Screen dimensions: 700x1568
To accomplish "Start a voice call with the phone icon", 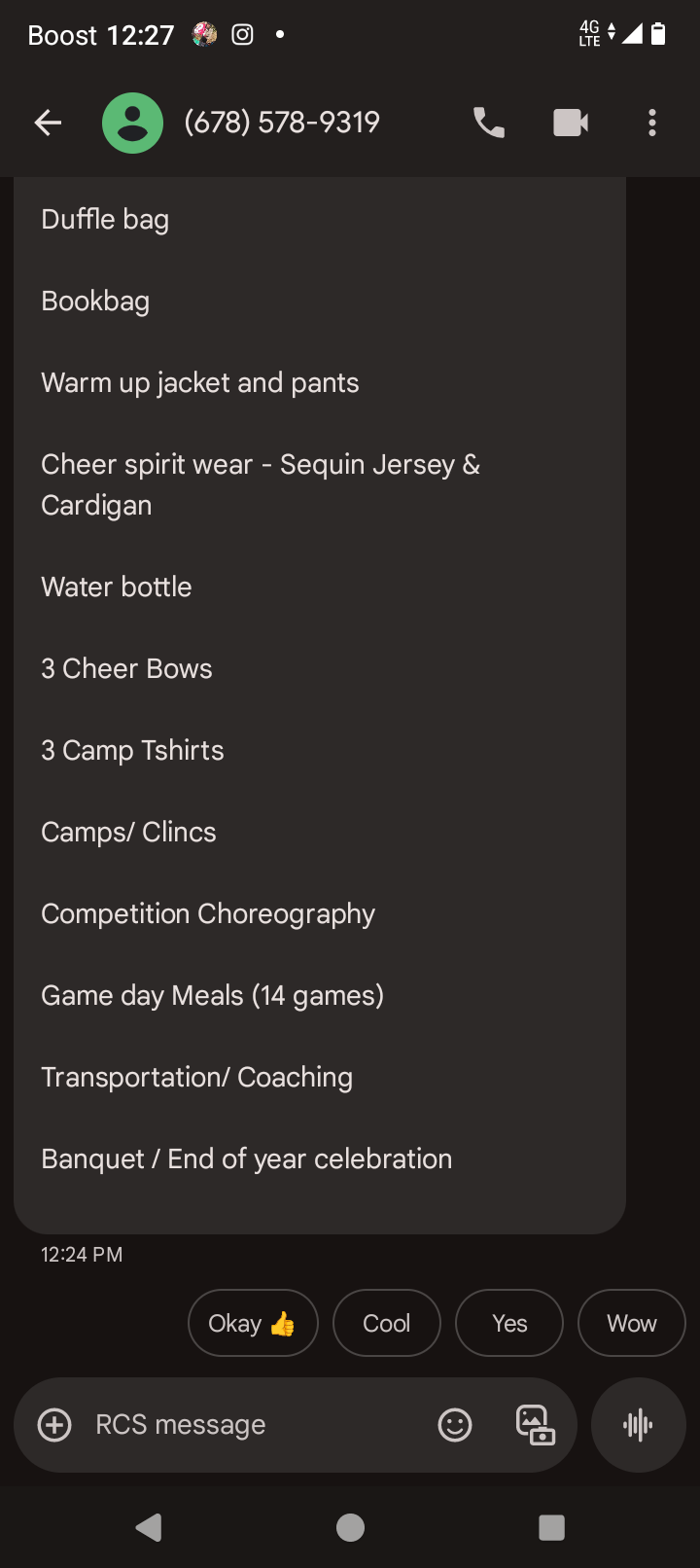I will (488, 123).
